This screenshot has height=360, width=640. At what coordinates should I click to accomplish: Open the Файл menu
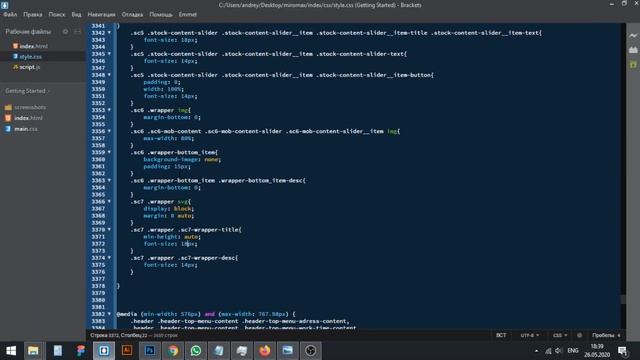pyautogui.click(x=10, y=14)
